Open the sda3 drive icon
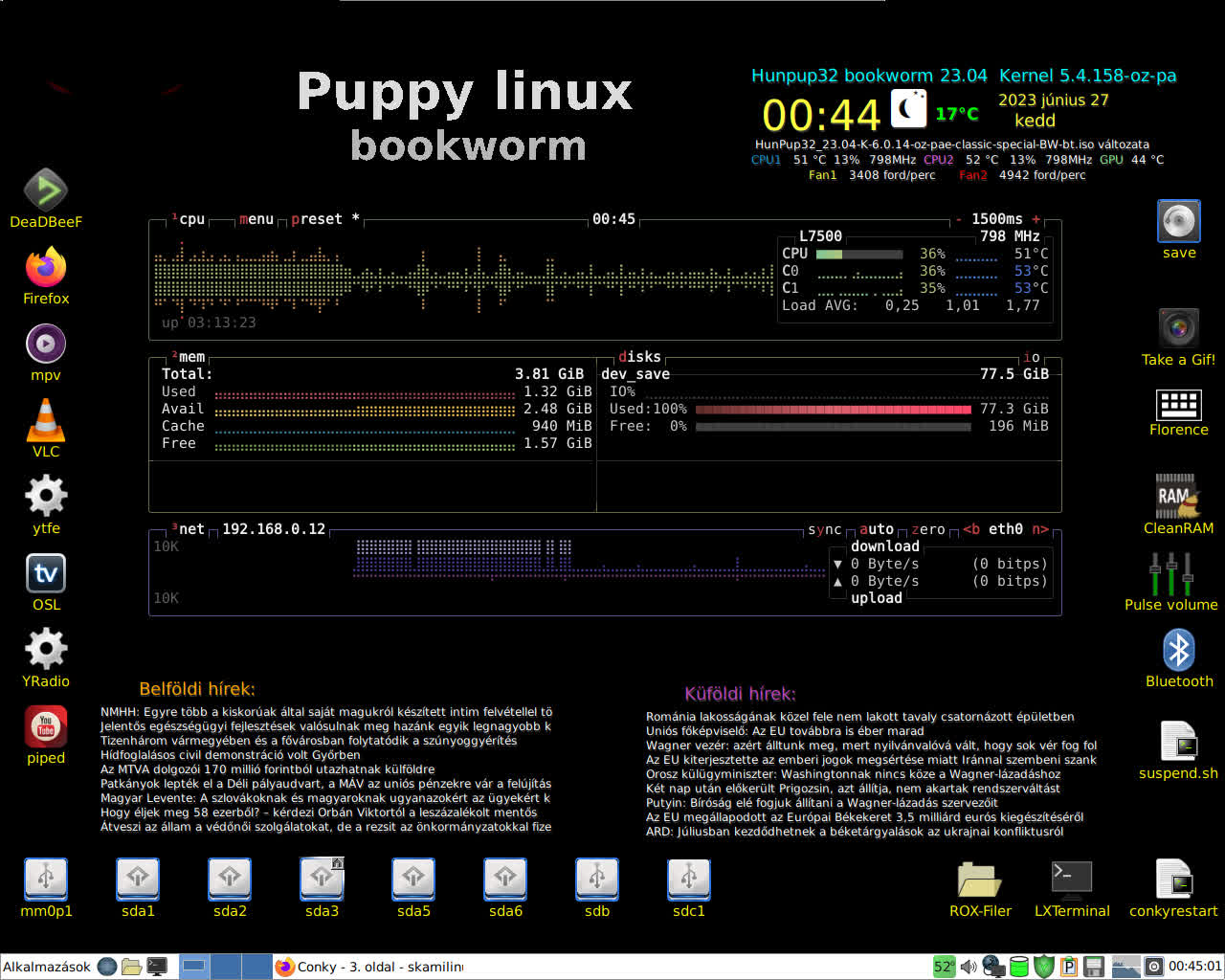The height and width of the screenshot is (980, 1225). (322, 880)
